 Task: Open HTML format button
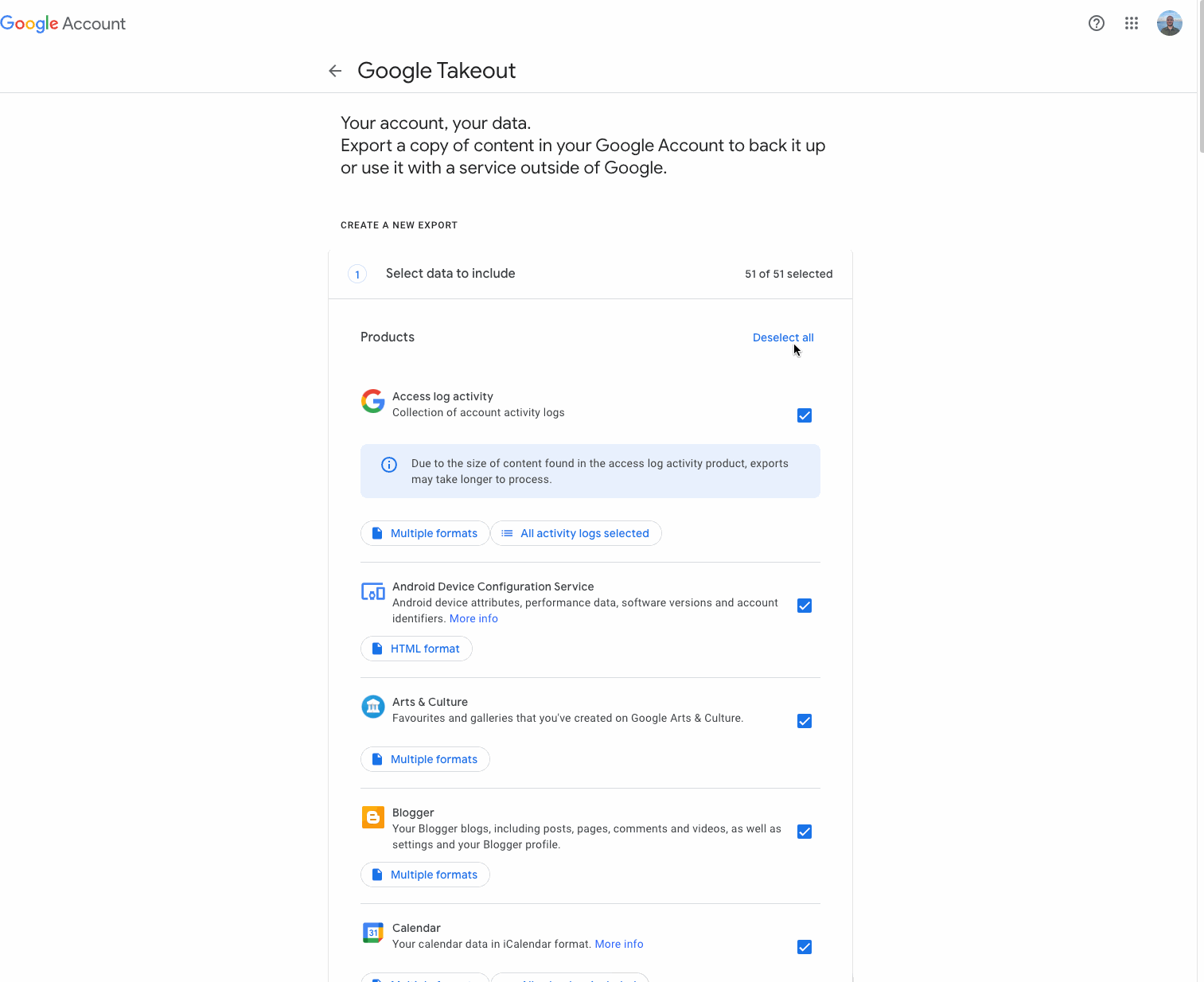[x=416, y=649]
